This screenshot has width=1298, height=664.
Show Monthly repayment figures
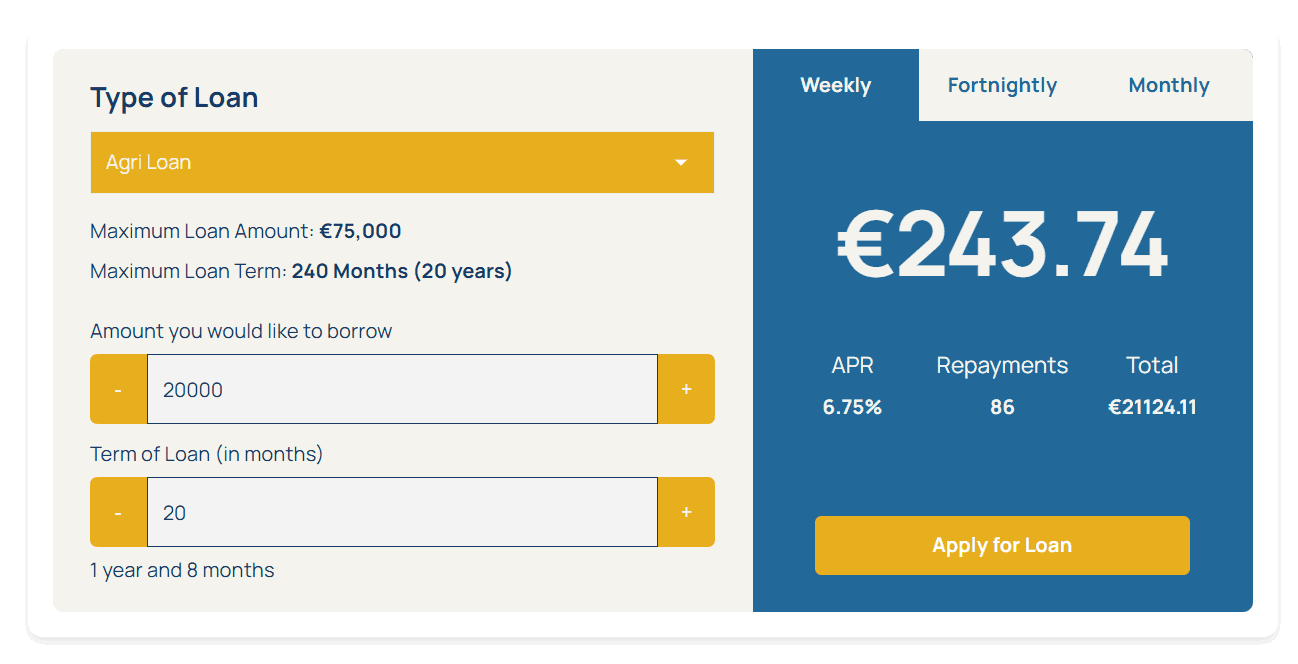(x=1168, y=86)
